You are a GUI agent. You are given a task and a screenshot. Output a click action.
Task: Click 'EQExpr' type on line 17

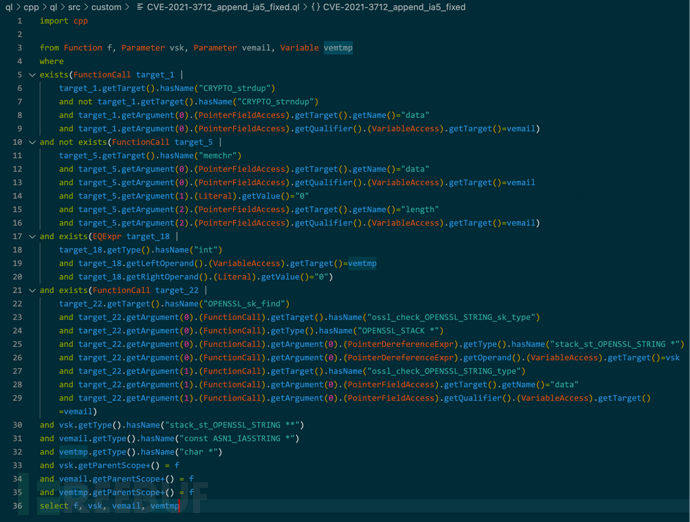click(107, 236)
